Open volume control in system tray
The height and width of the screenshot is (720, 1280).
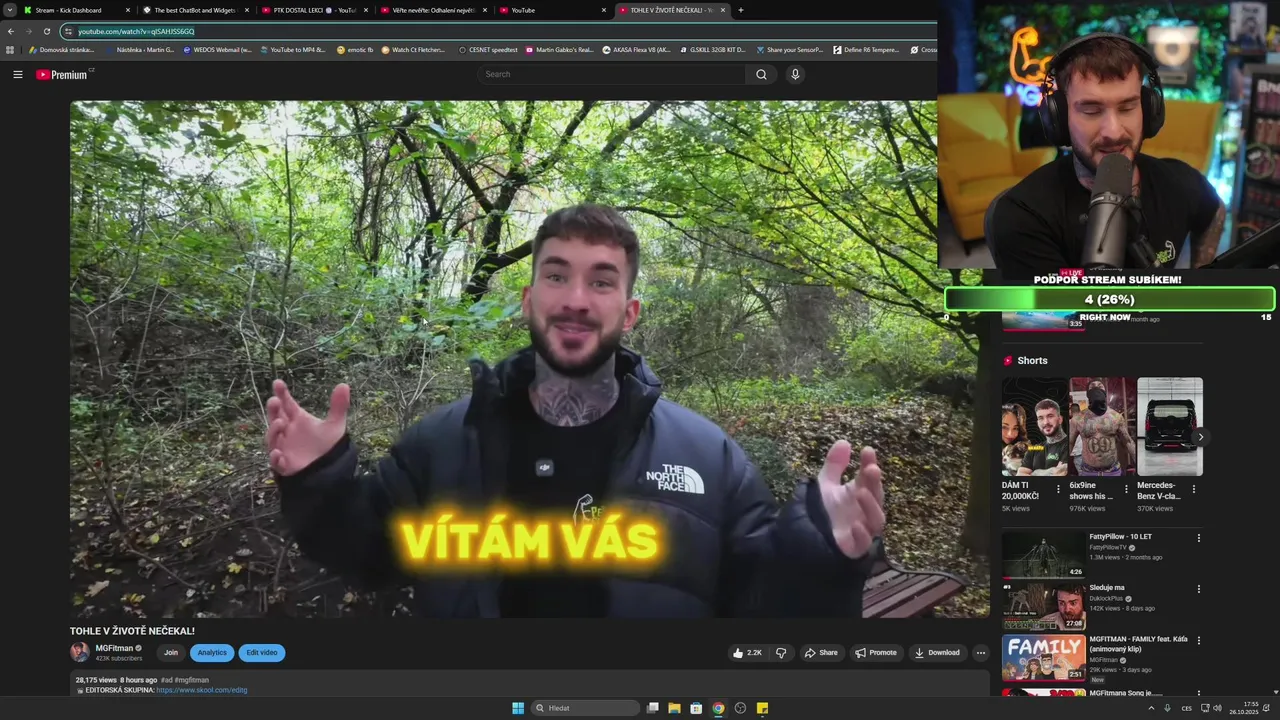[1217, 708]
